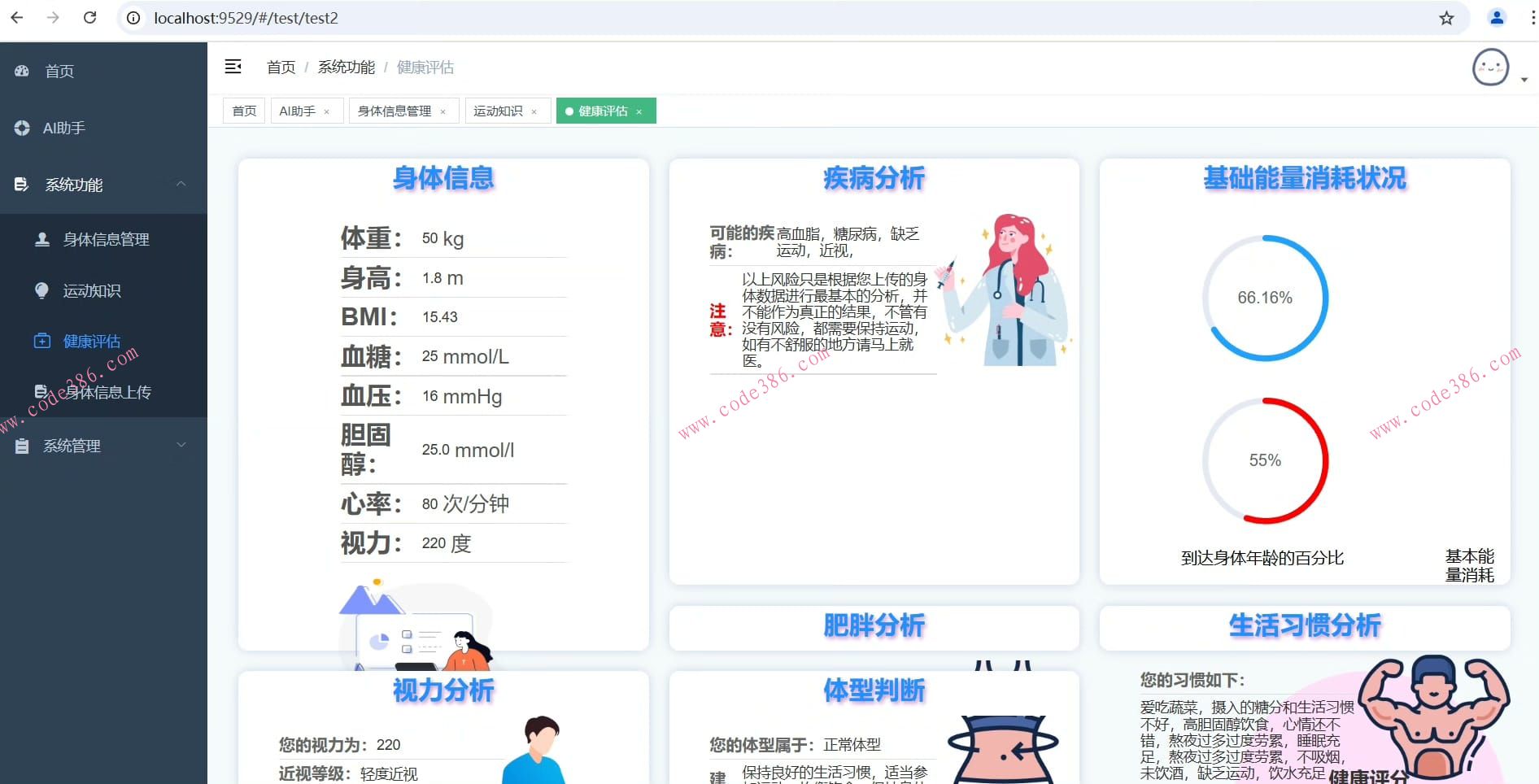
Task: Collapse the 系统功能 submenu chevron
Action: 181,184
